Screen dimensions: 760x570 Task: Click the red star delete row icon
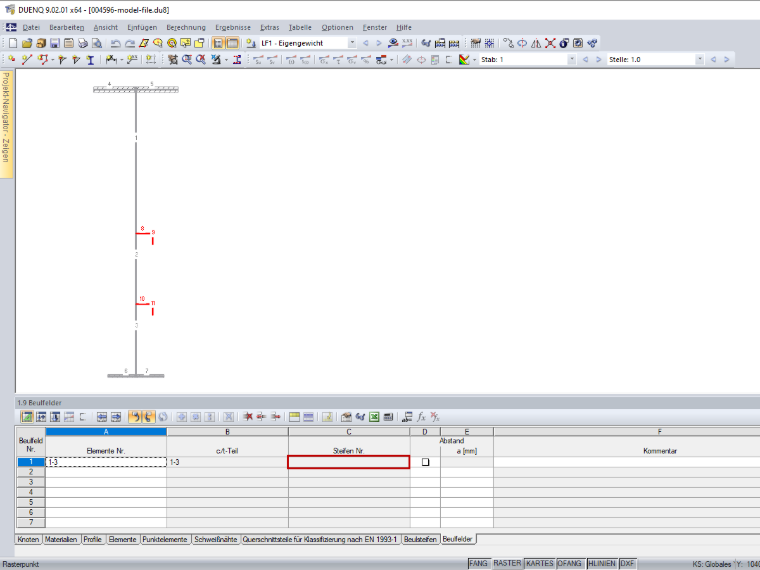point(248,417)
